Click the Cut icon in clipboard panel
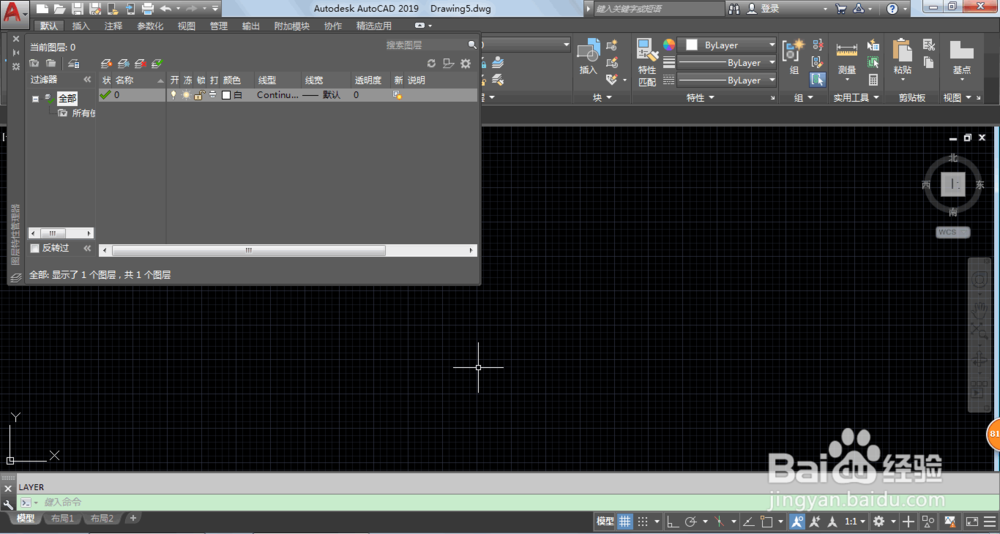1000x534 pixels. pyautogui.click(x=929, y=45)
